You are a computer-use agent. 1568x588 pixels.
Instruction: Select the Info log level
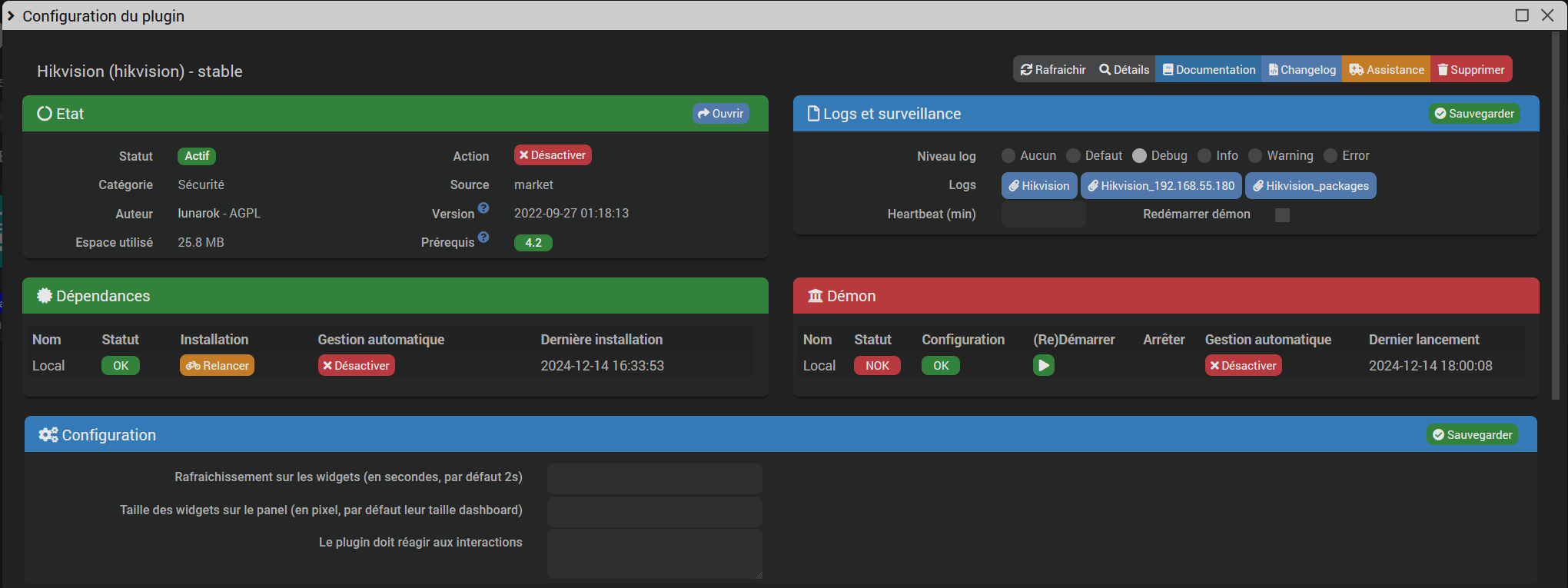coord(1204,156)
